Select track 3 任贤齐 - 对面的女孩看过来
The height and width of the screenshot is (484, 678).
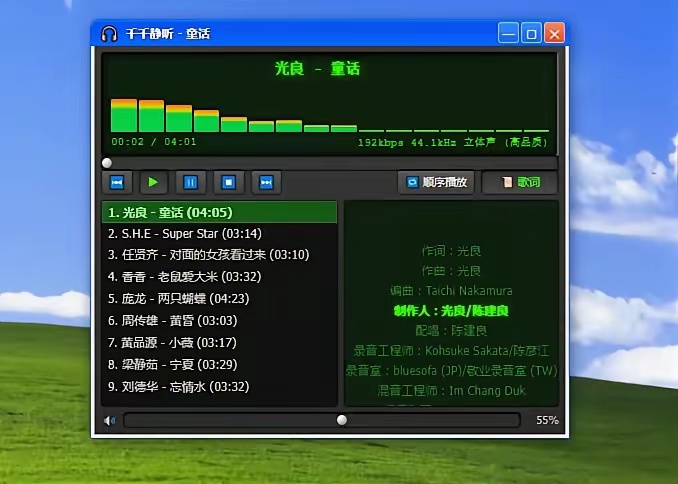click(x=219, y=255)
